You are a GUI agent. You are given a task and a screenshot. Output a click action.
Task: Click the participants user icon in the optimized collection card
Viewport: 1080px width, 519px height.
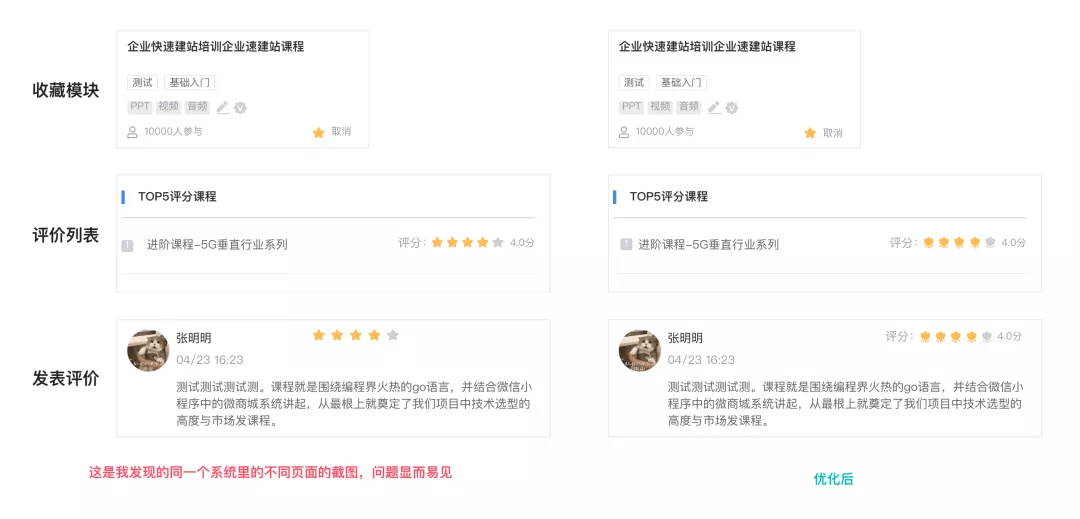(x=624, y=131)
